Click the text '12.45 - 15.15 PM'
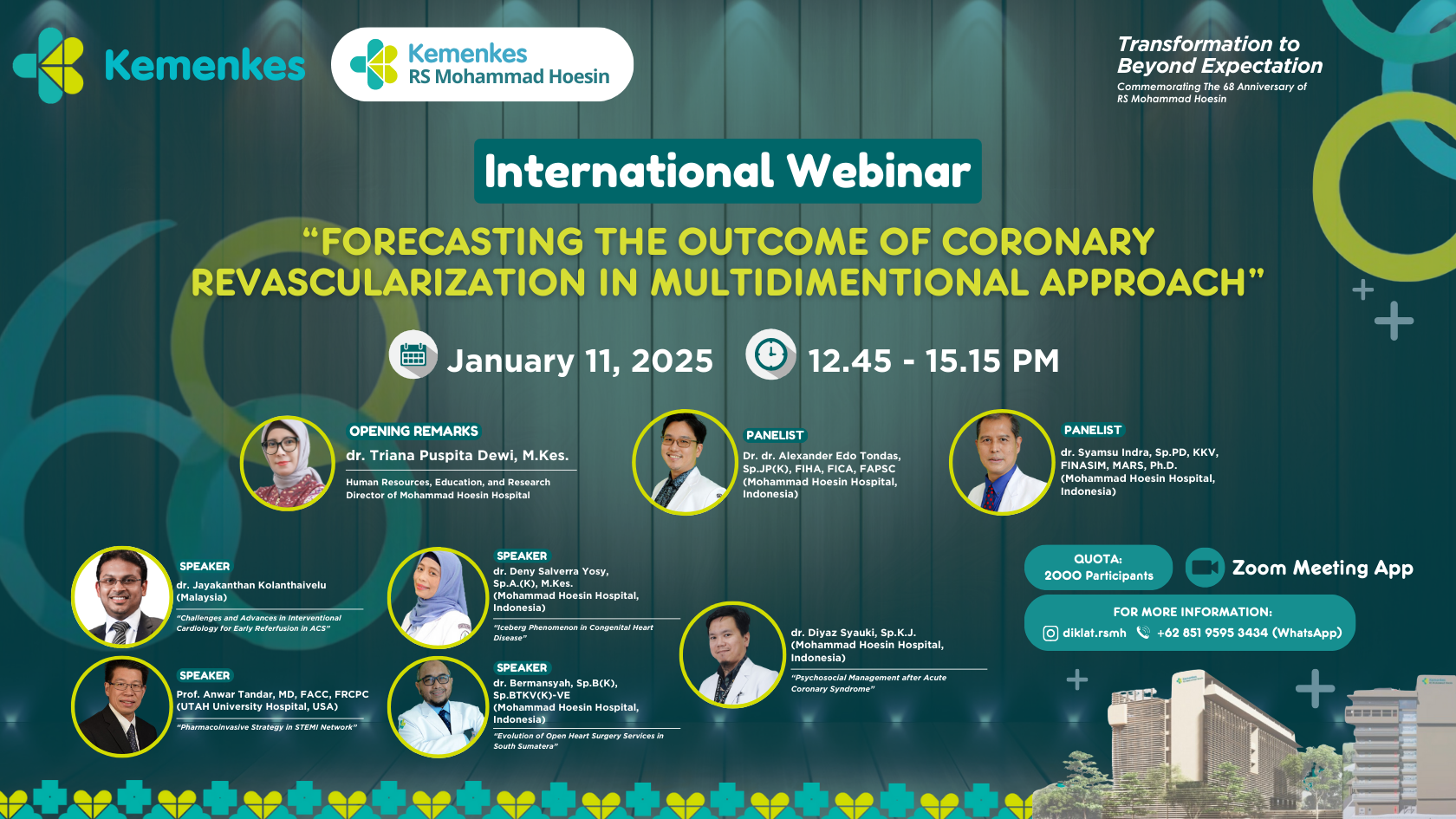Screen dimensions: 1456x819 pos(933,361)
